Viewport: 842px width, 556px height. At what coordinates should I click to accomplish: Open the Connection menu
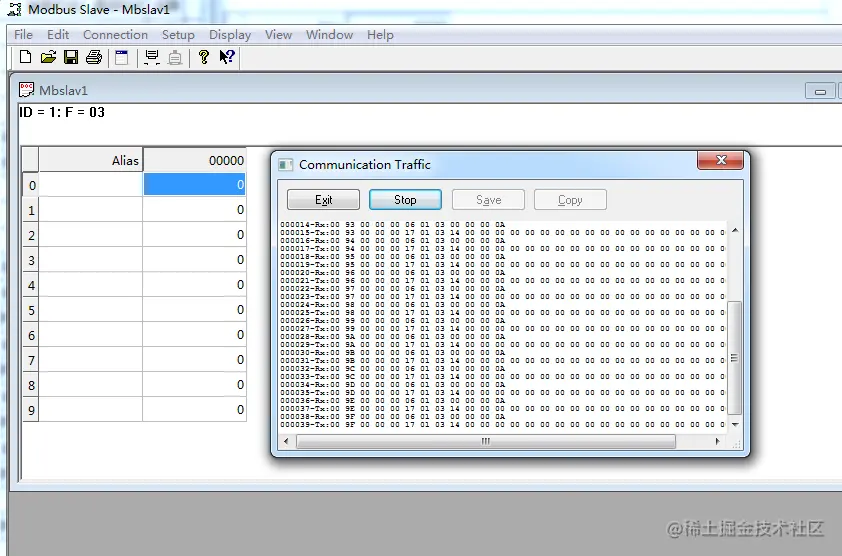pyautogui.click(x=115, y=34)
